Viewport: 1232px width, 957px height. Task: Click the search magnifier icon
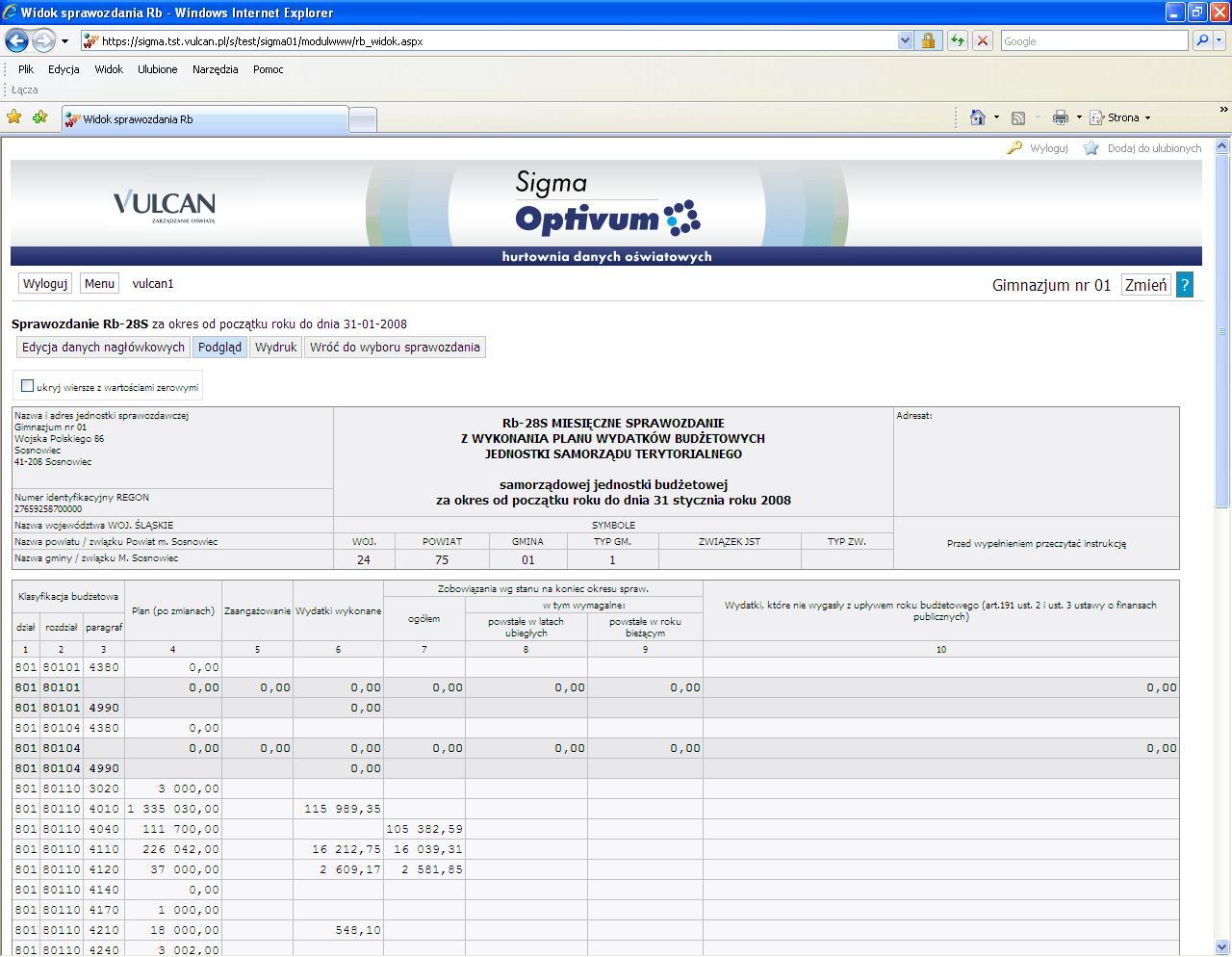[x=1201, y=41]
